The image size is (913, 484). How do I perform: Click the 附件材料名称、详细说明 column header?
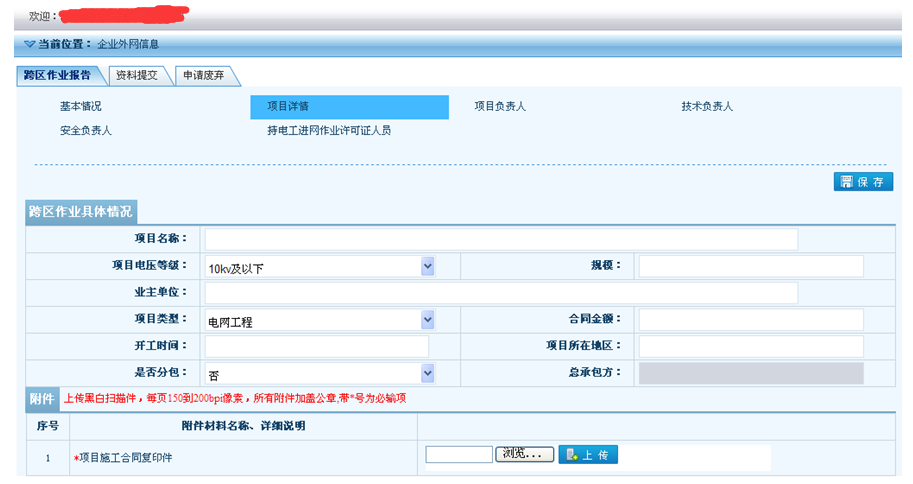point(243,426)
